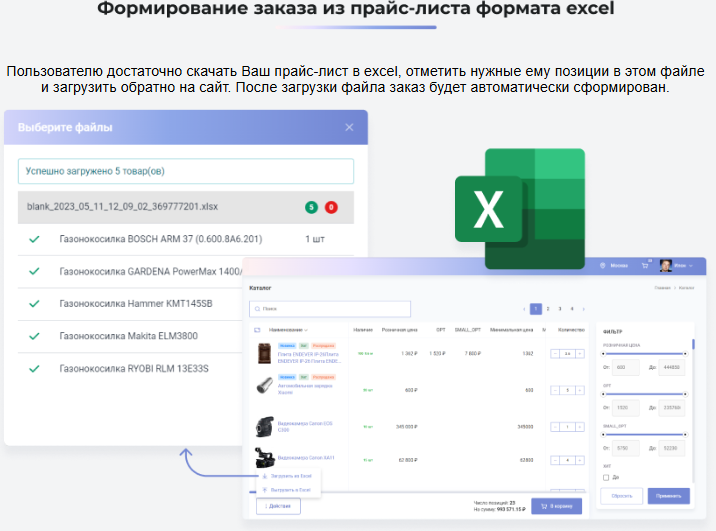Click the red error count badge

point(331,207)
